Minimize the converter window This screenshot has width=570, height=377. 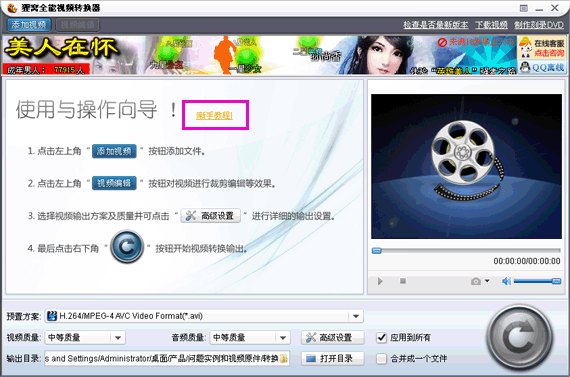pyautogui.click(x=539, y=9)
